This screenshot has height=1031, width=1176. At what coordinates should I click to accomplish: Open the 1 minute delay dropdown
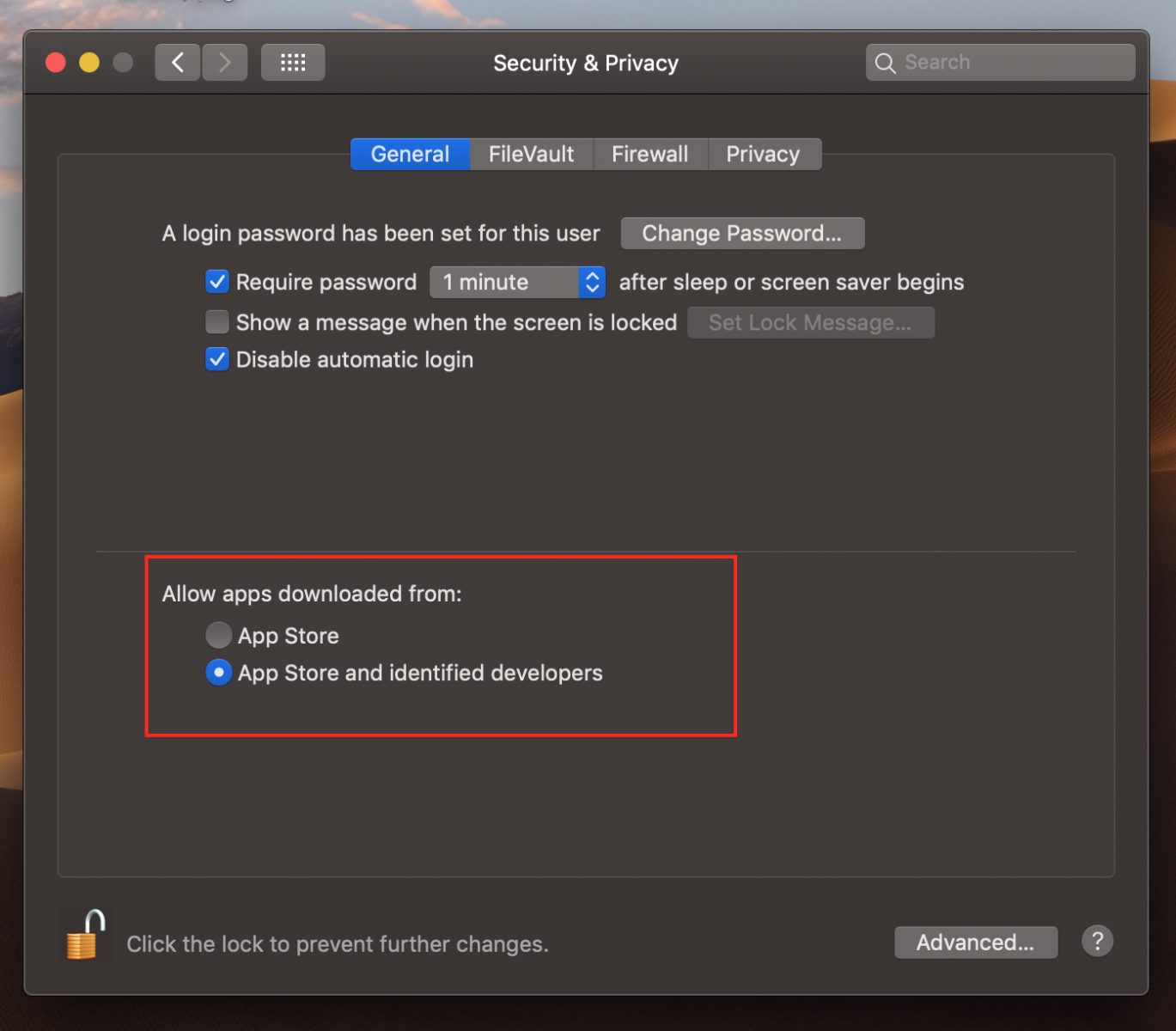(517, 282)
